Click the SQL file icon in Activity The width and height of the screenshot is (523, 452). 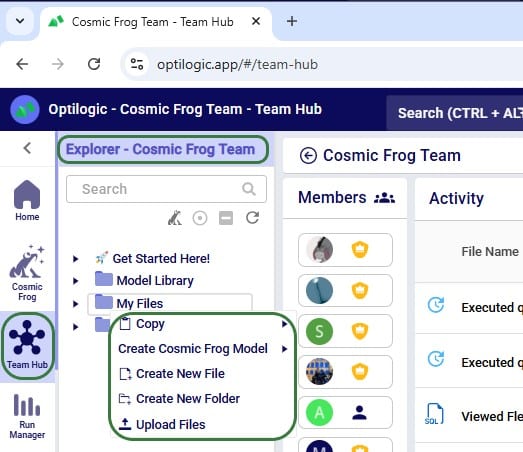[434, 414]
